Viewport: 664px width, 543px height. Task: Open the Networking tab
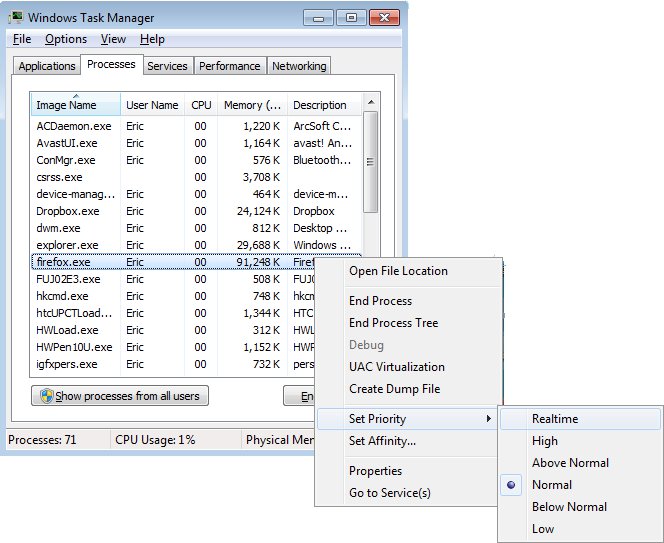click(x=299, y=66)
